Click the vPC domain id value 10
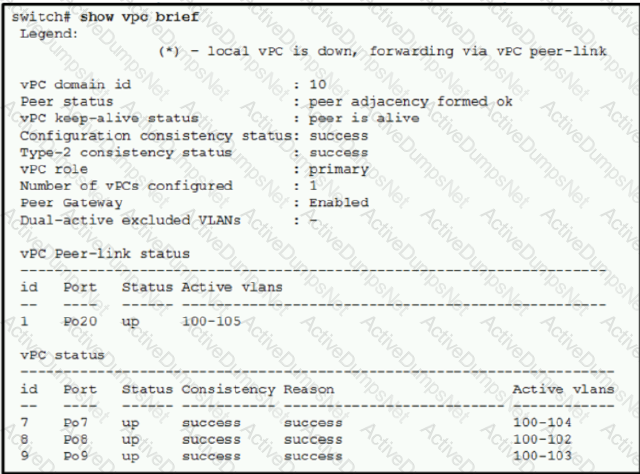 [x=318, y=85]
